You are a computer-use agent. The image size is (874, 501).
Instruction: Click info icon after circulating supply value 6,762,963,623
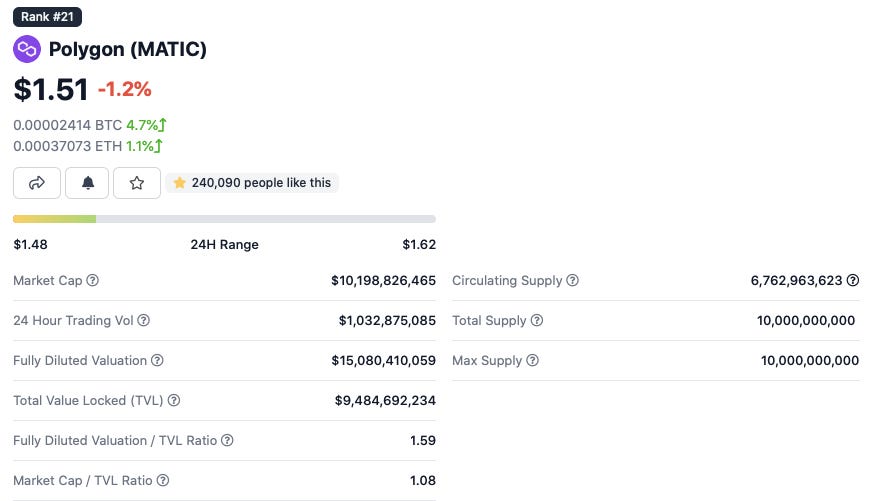click(x=853, y=281)
